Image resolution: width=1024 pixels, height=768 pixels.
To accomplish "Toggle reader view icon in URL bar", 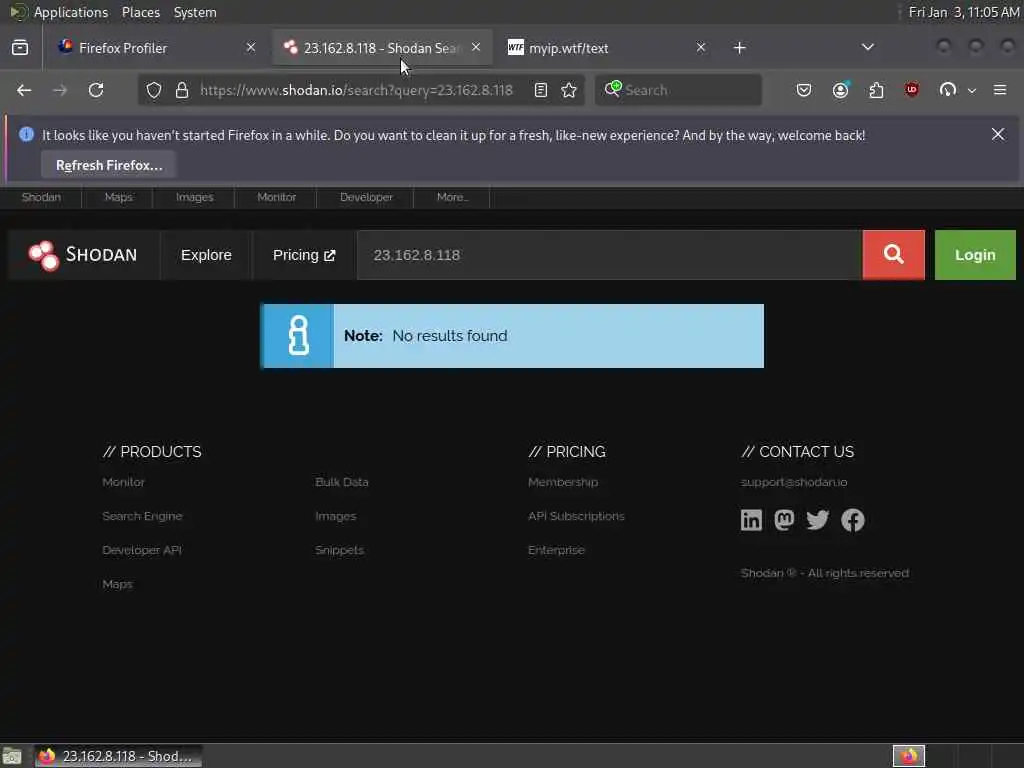I will pyautogui.click(x=541, y=90).
